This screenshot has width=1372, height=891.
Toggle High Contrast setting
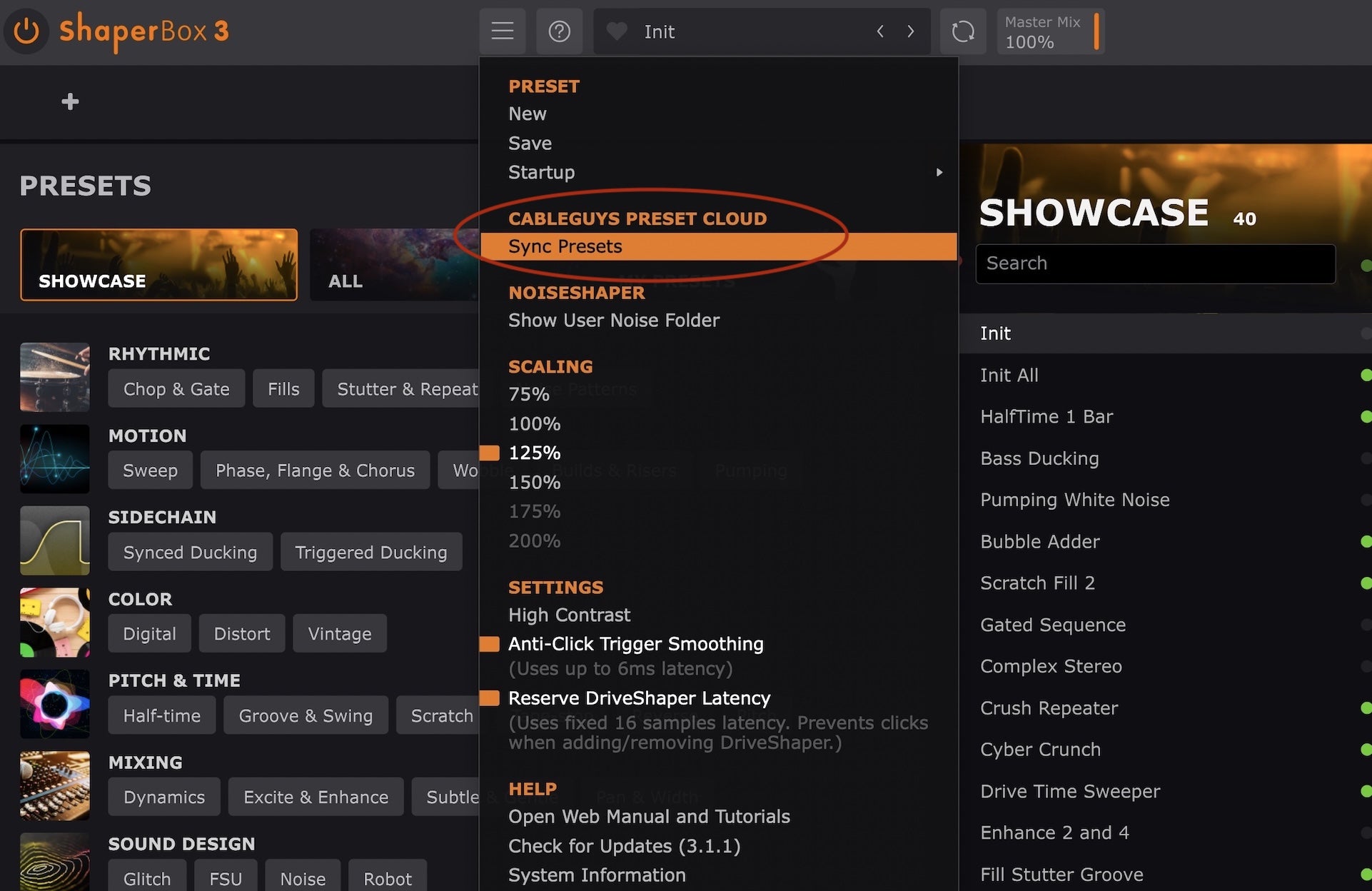click(x=570, y=615)
